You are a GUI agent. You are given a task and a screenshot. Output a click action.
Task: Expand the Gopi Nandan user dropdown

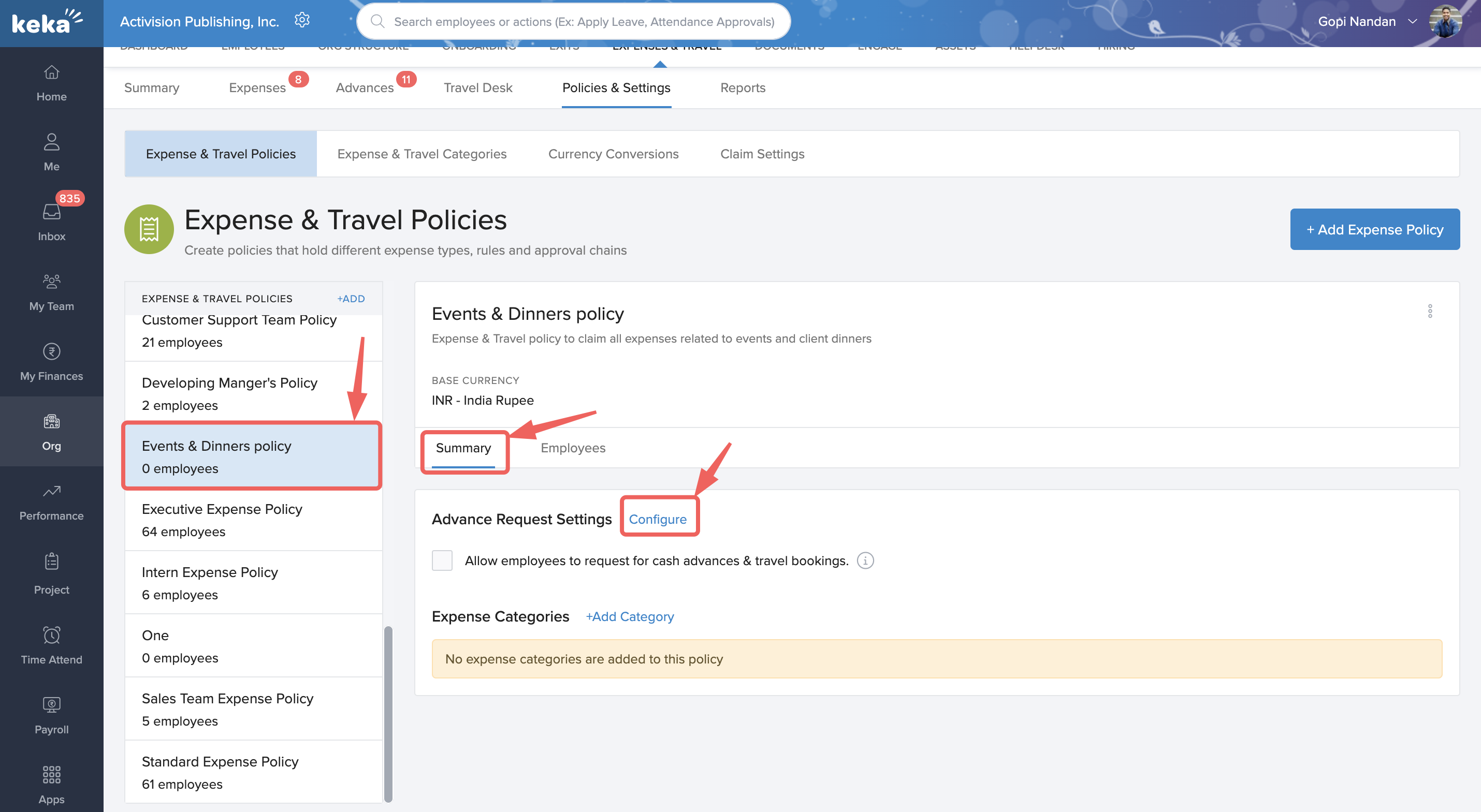point(1412,21)
